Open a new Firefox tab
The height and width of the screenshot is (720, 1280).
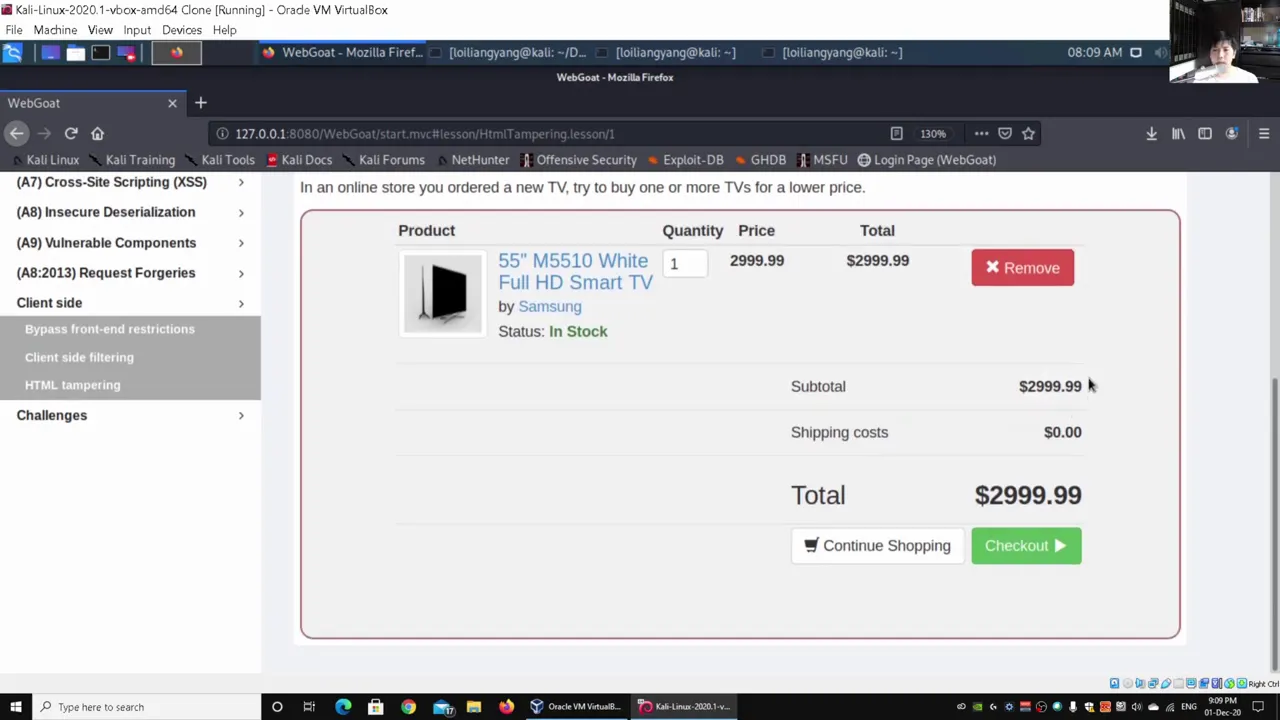click(201, 103)
